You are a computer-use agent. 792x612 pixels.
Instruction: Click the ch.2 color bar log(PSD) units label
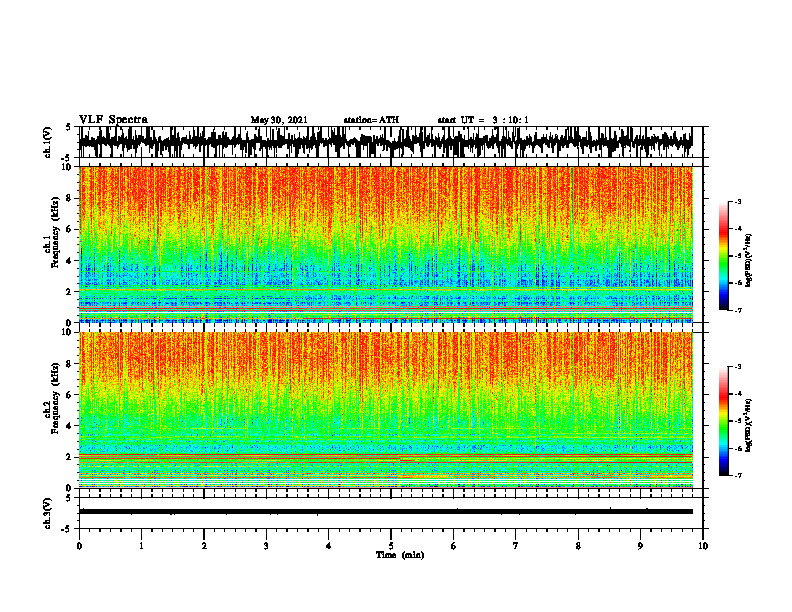749,426
